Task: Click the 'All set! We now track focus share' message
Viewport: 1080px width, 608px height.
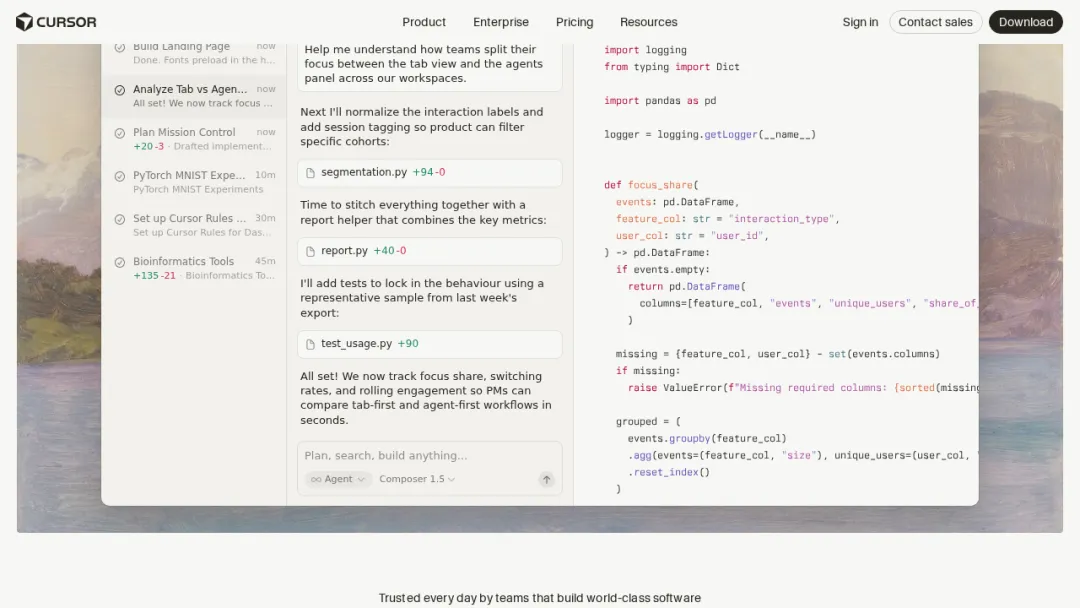Action: coord(426,398)
